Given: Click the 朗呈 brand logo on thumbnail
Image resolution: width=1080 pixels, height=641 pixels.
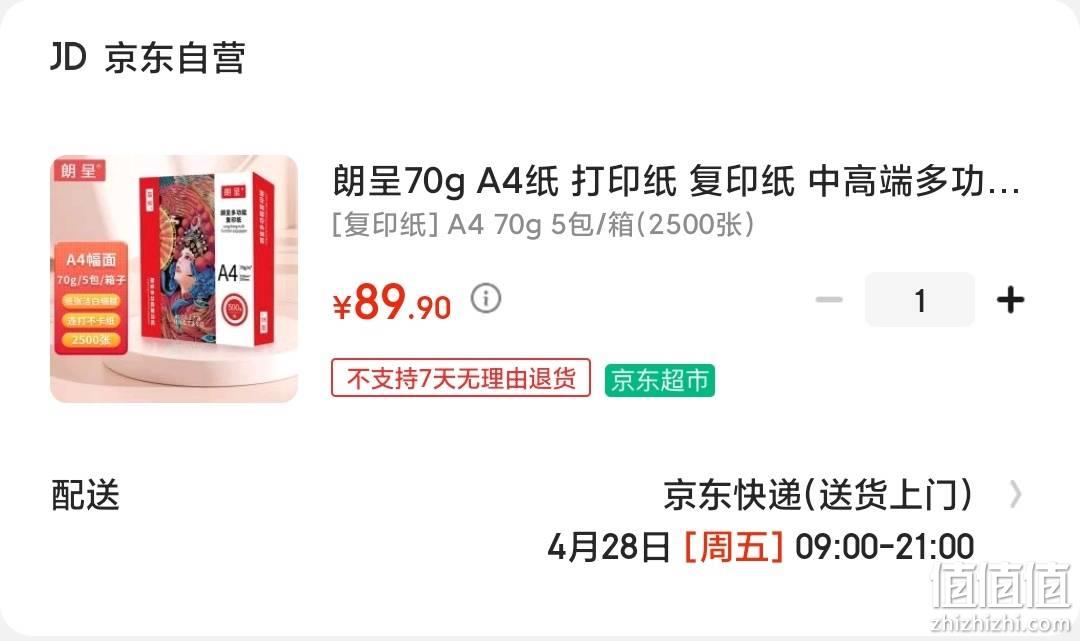Looking at the screenshot, I should pyautogui.click(x=81, y=170).
